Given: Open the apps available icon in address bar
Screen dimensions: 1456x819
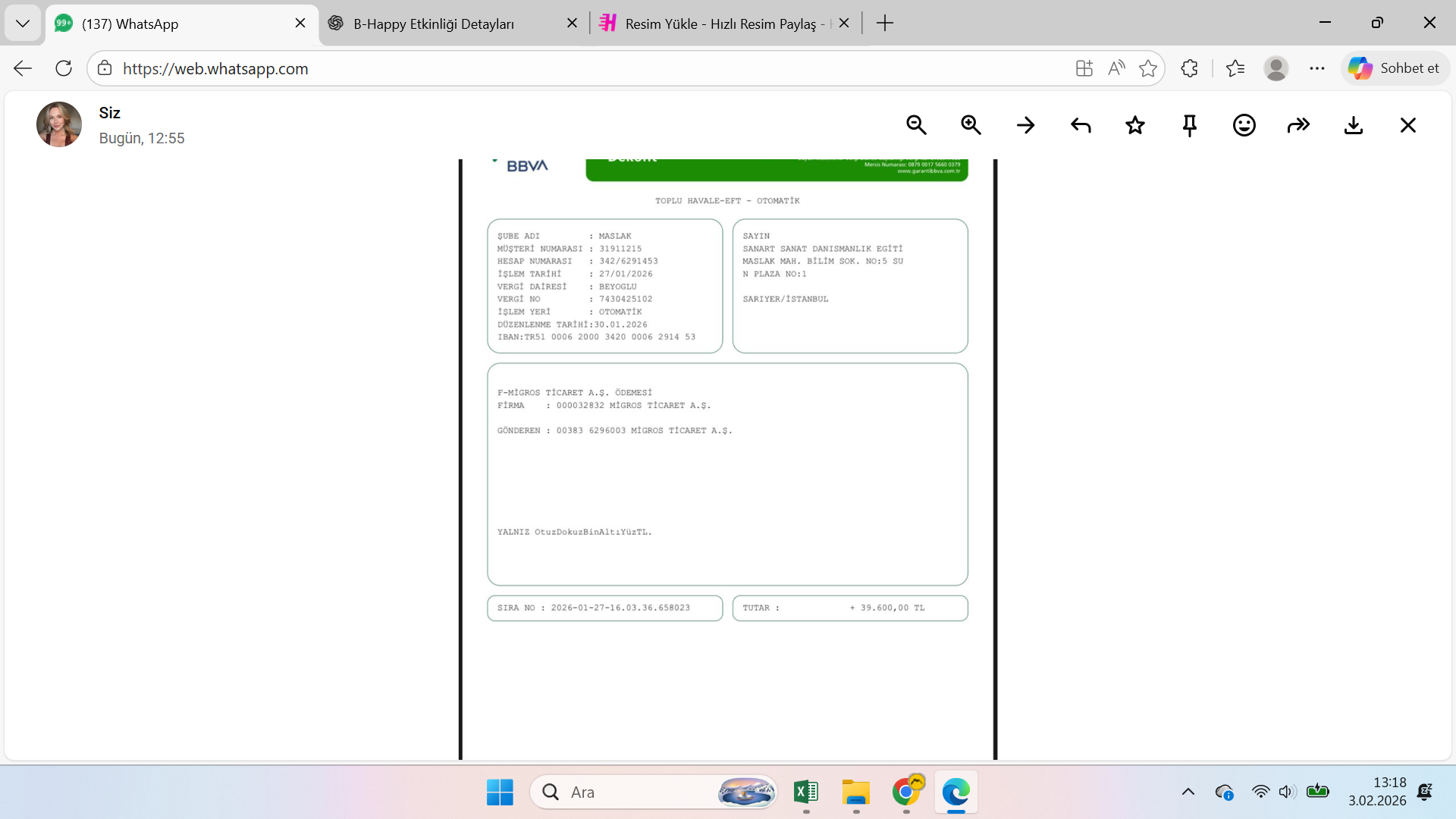Looking at the screenshot, I should (1084, 68).
